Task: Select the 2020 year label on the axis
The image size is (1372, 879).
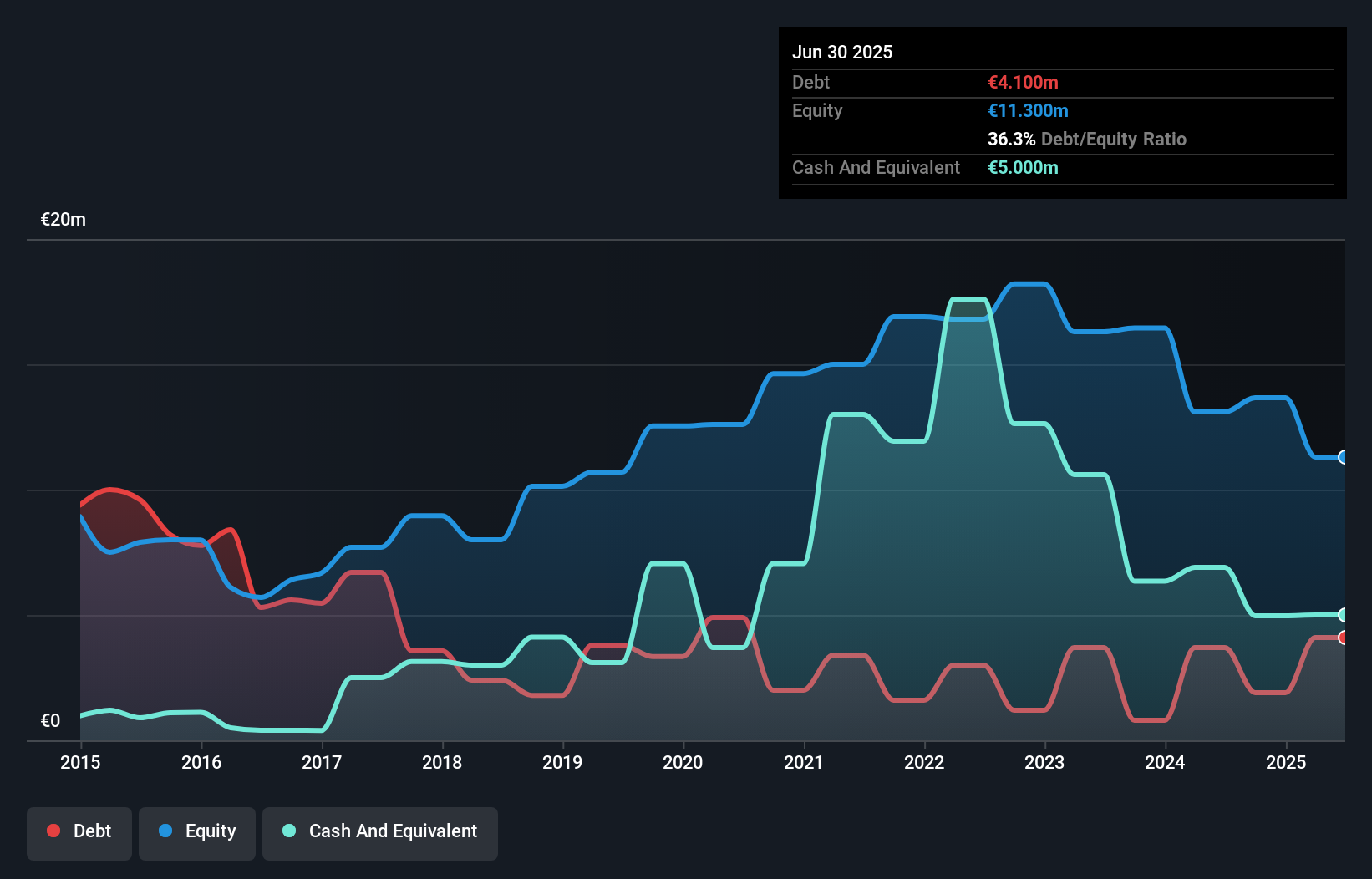Action: pos(682,762)
